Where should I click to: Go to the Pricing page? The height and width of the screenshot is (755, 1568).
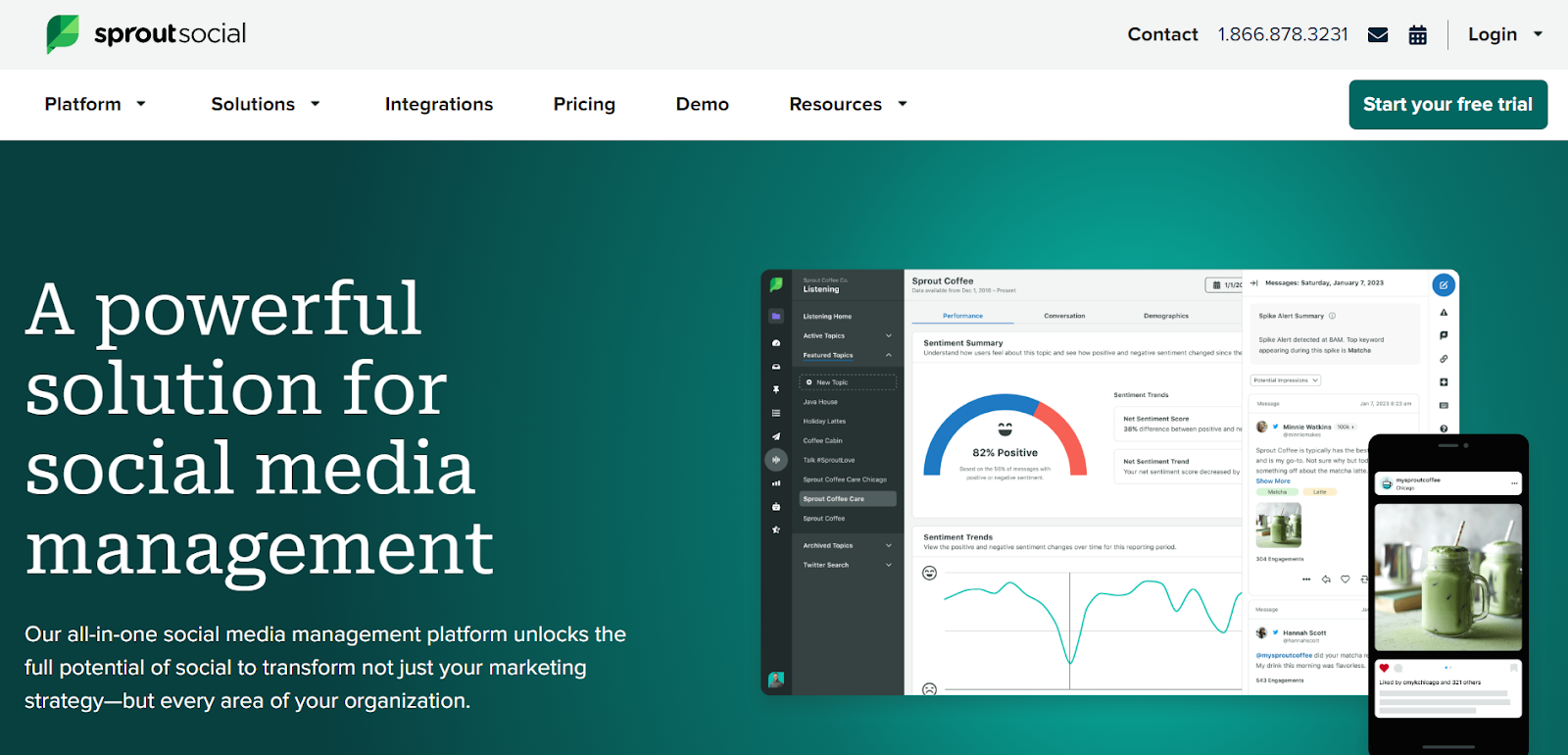(x=584, y=104)
